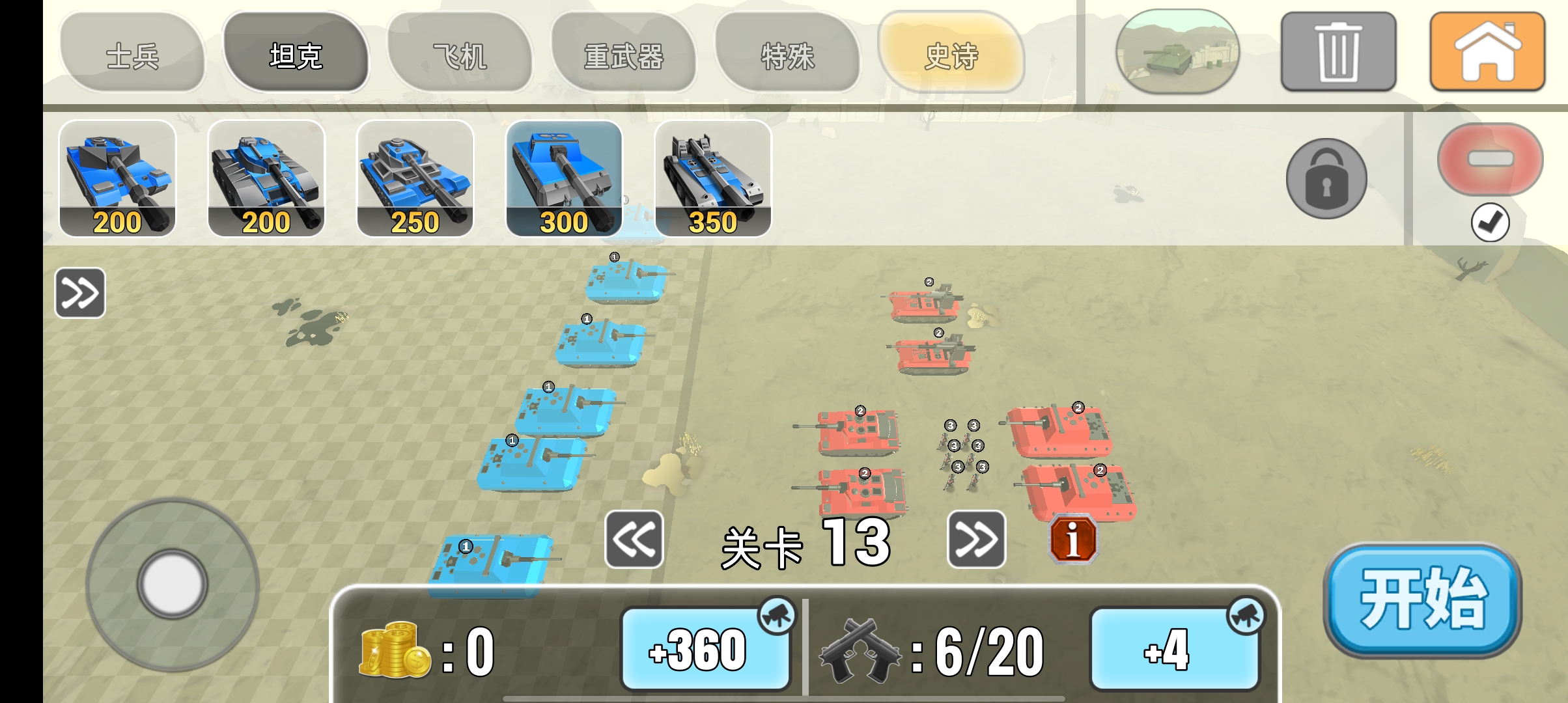Tap the virtual joystick knob

(x=173, y=585)
